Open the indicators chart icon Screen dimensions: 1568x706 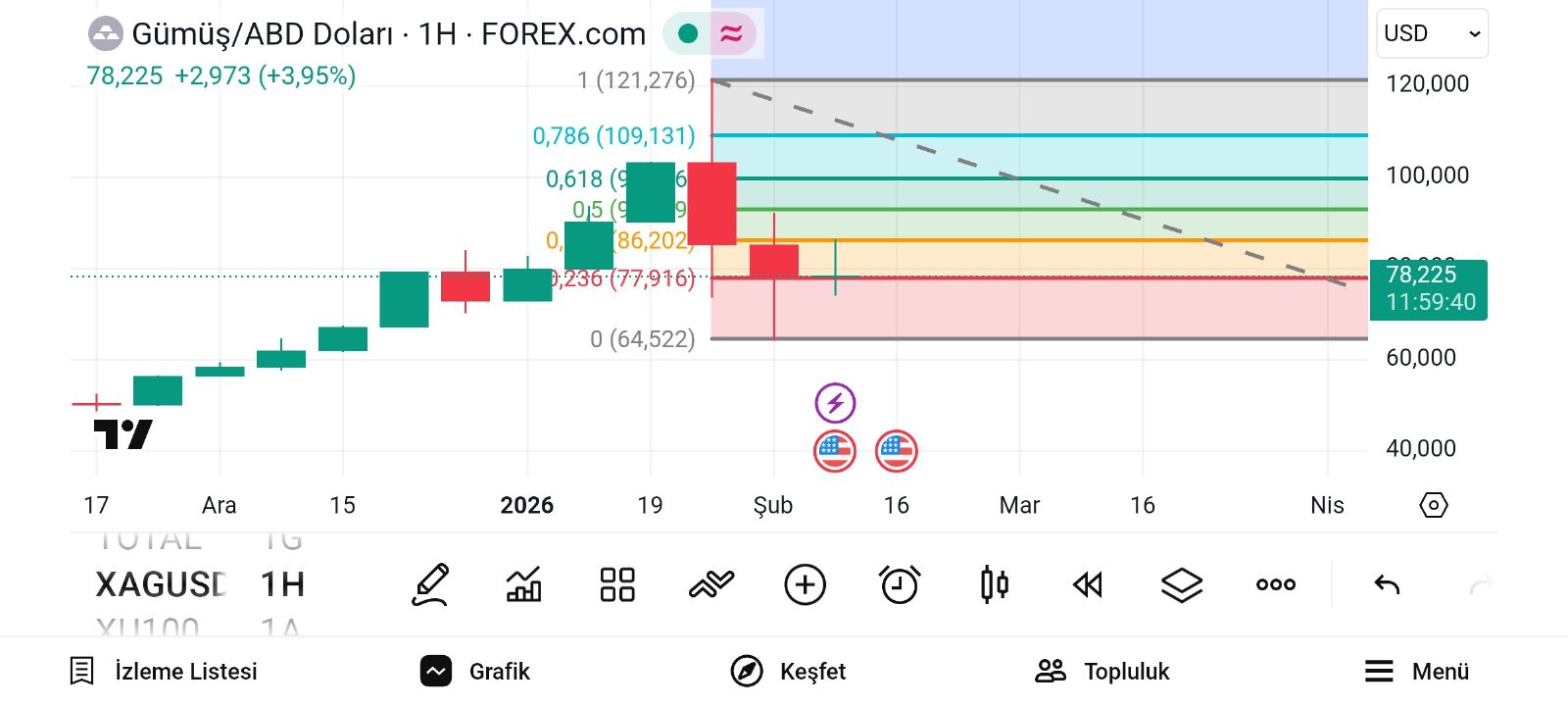click(x=523, y=584)
